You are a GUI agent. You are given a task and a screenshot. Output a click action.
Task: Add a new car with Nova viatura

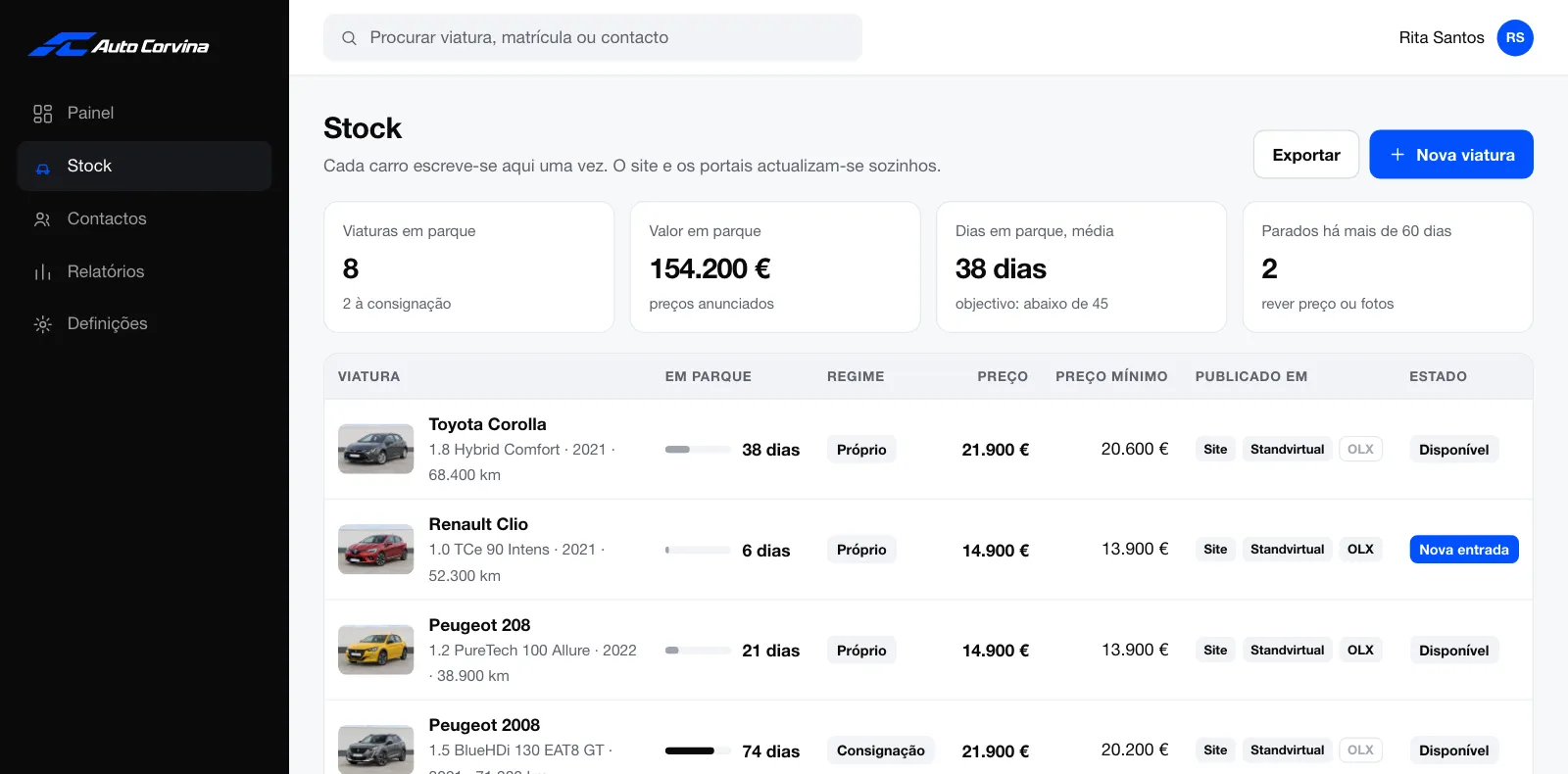[1451, 155]
